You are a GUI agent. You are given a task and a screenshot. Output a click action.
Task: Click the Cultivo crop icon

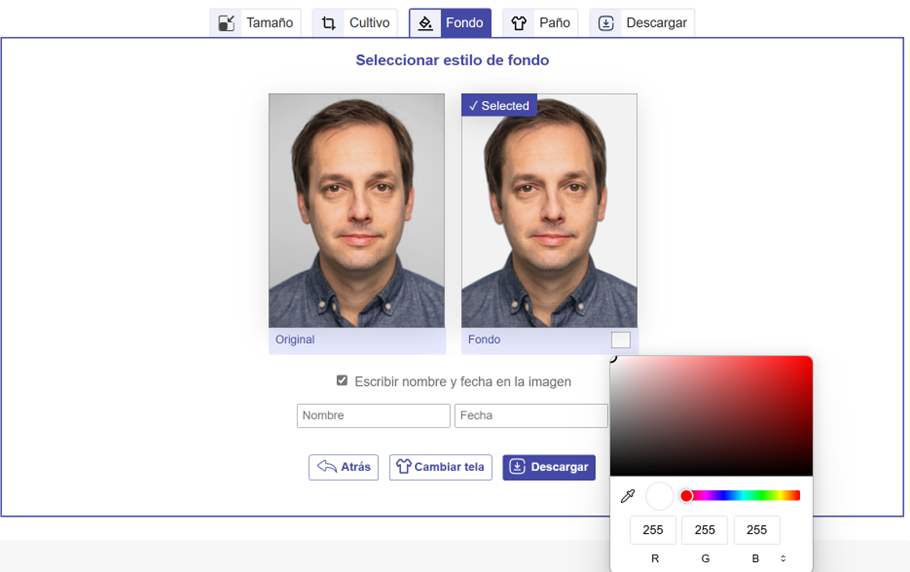pos(328,23)
